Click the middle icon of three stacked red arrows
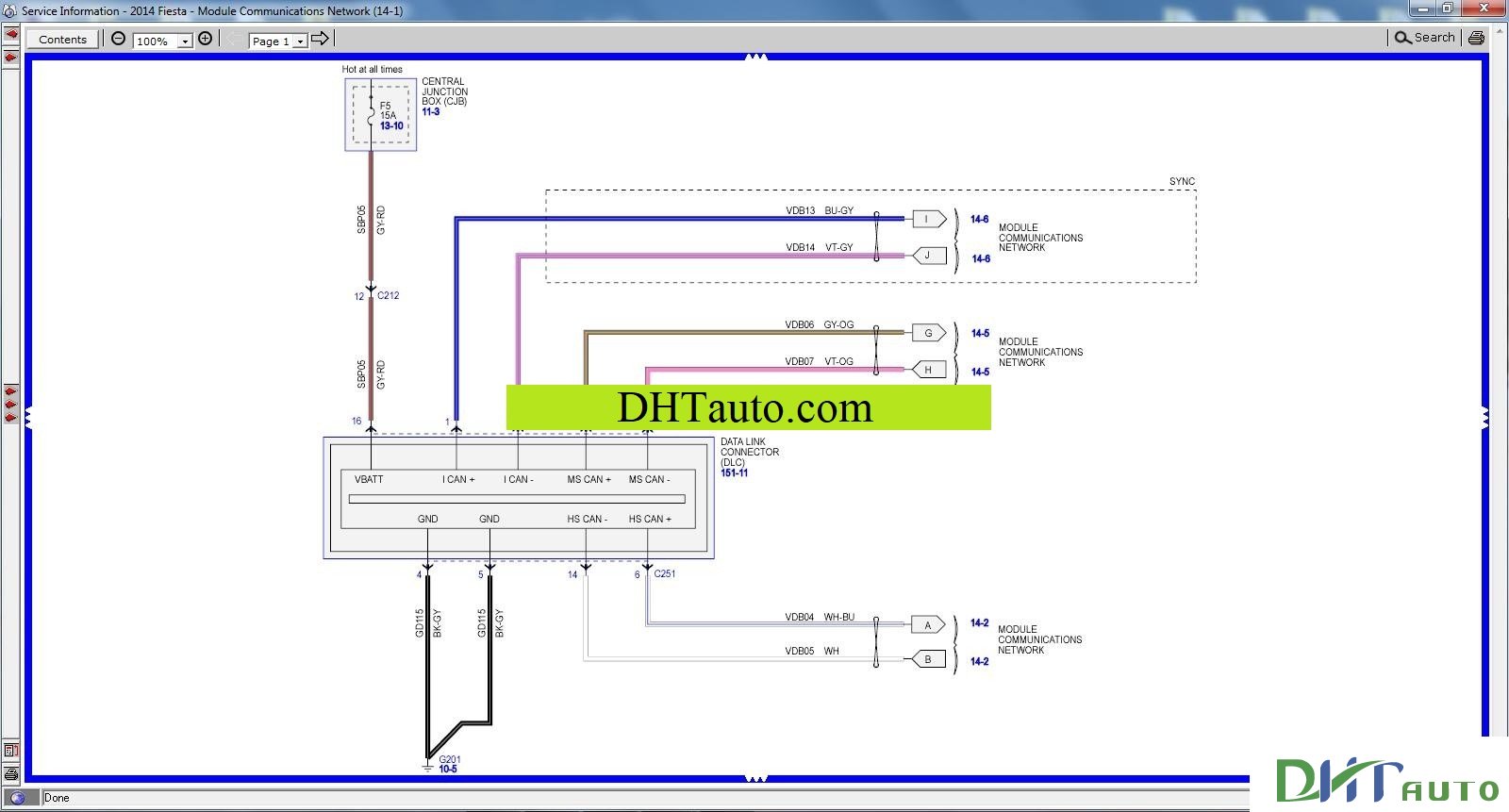 tap(11, 404)
